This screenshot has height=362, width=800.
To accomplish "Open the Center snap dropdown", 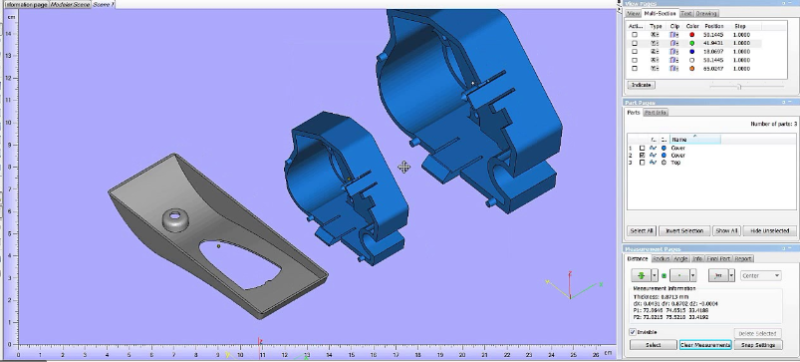I will 760,275.
